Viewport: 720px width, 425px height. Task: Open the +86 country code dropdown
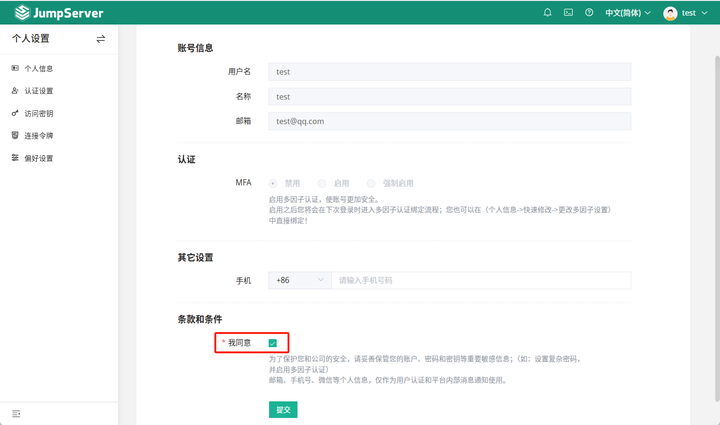coord(300,280)
